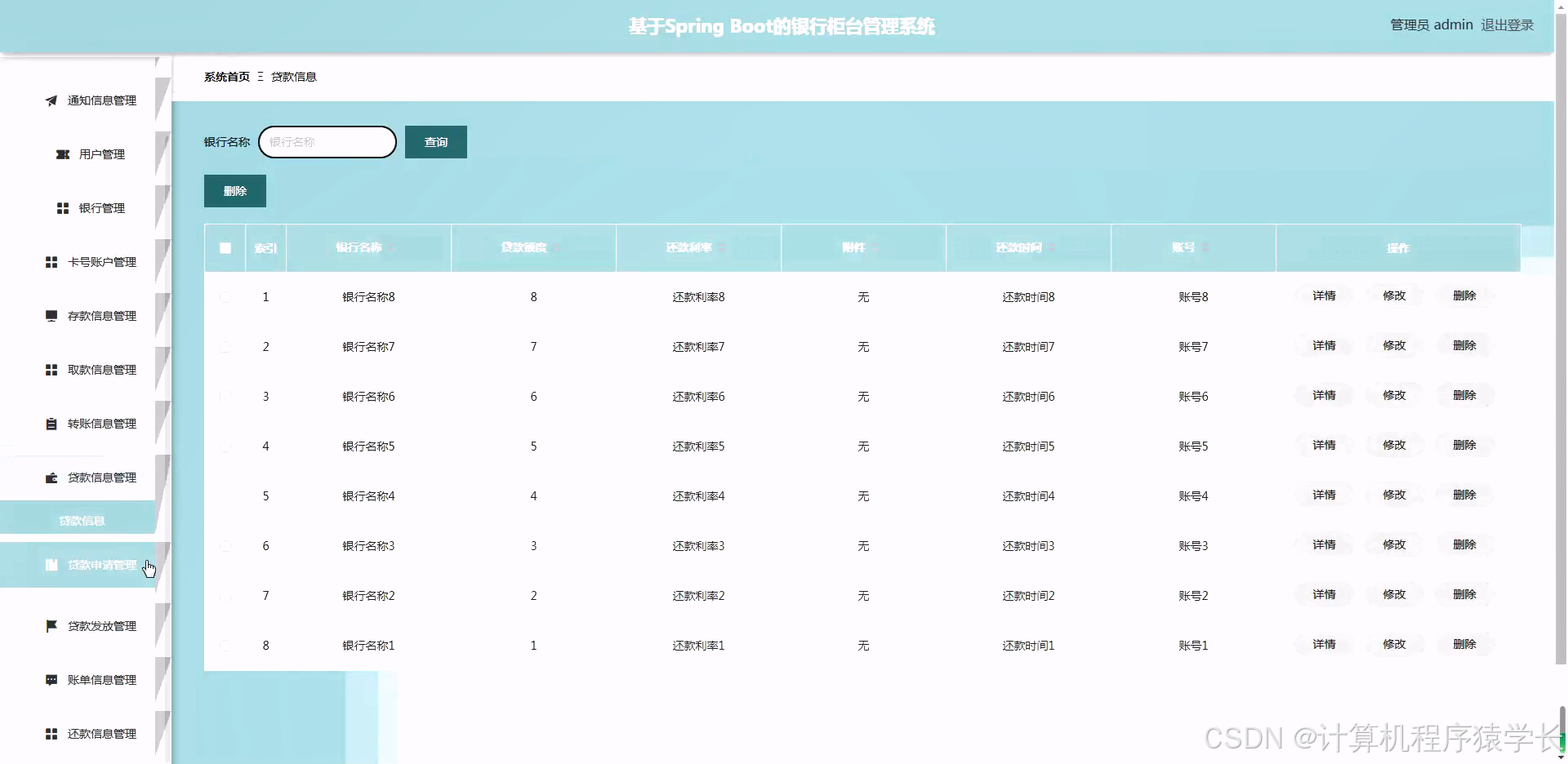Click the monitor icon beside 存款信息管理
The image size is (1568, 764).
(51, 316)
